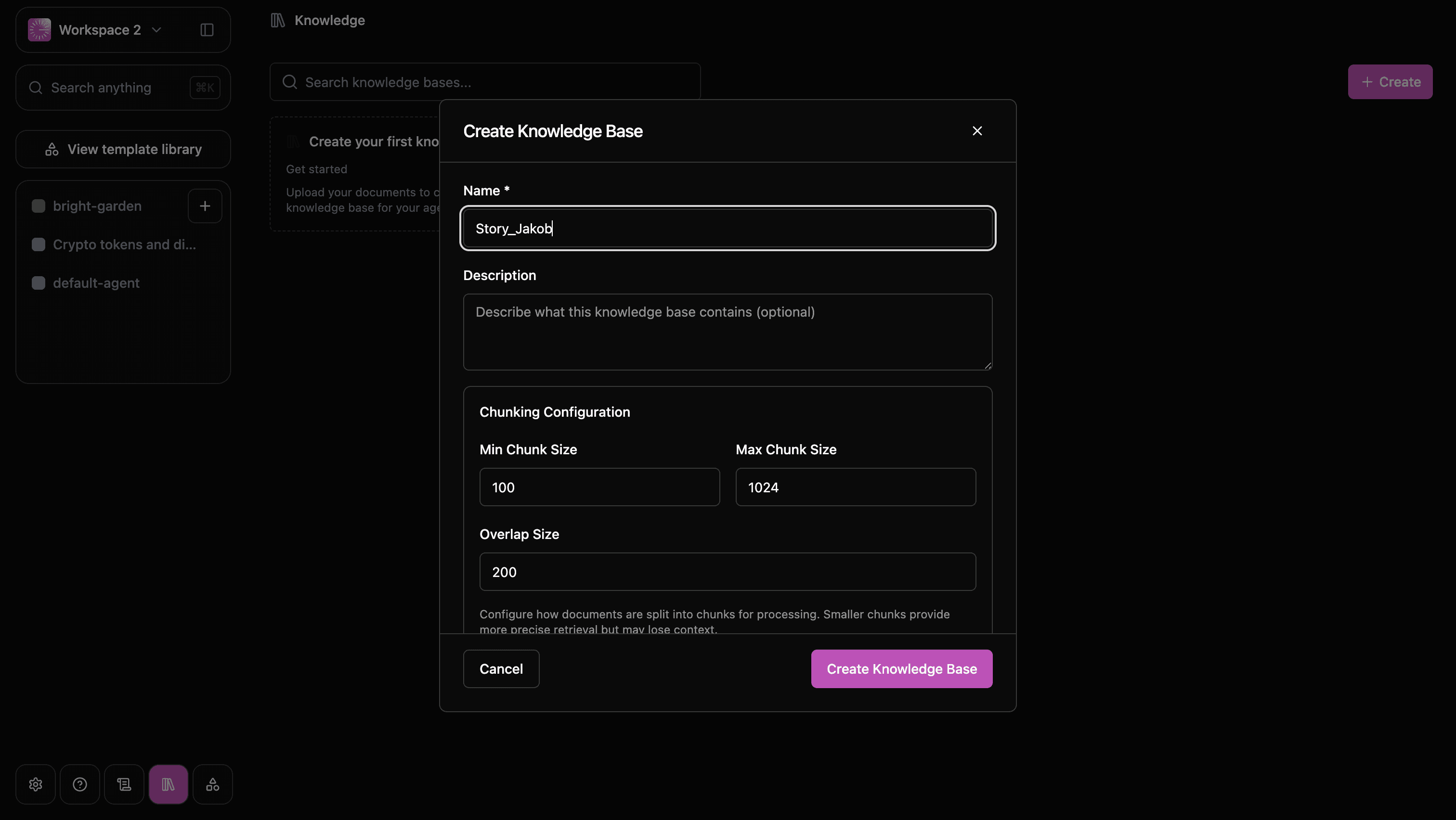
Task: Open the logs scroll icon in bottom bar
Action: point(124,784)
